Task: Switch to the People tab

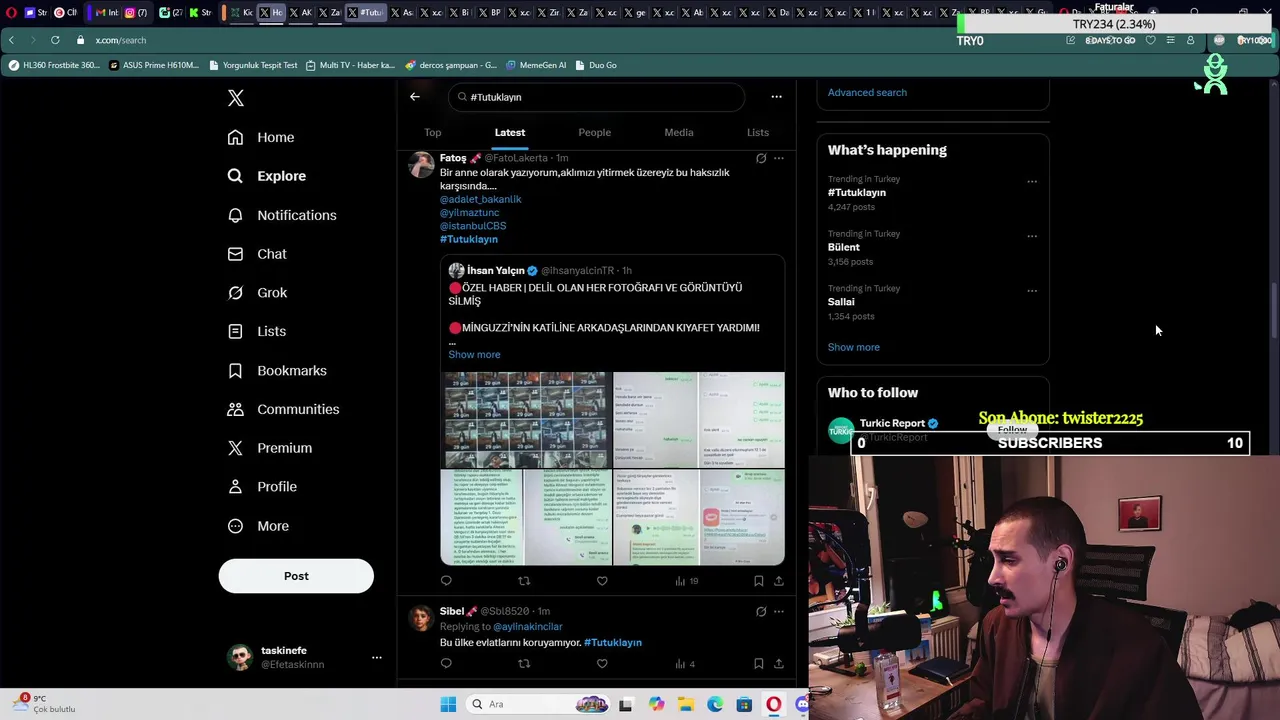Action: click(595, 132)
